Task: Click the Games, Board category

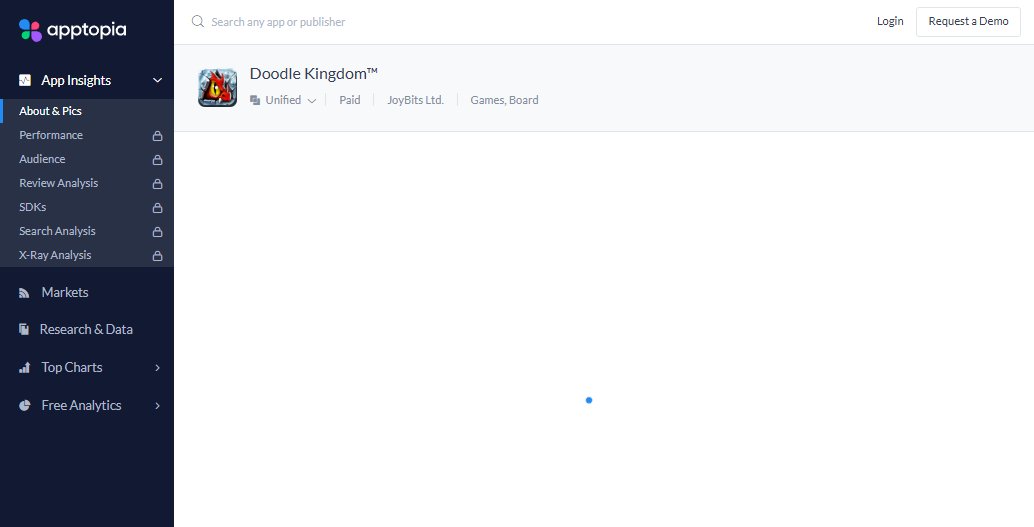Action: [x=504, y=100]
